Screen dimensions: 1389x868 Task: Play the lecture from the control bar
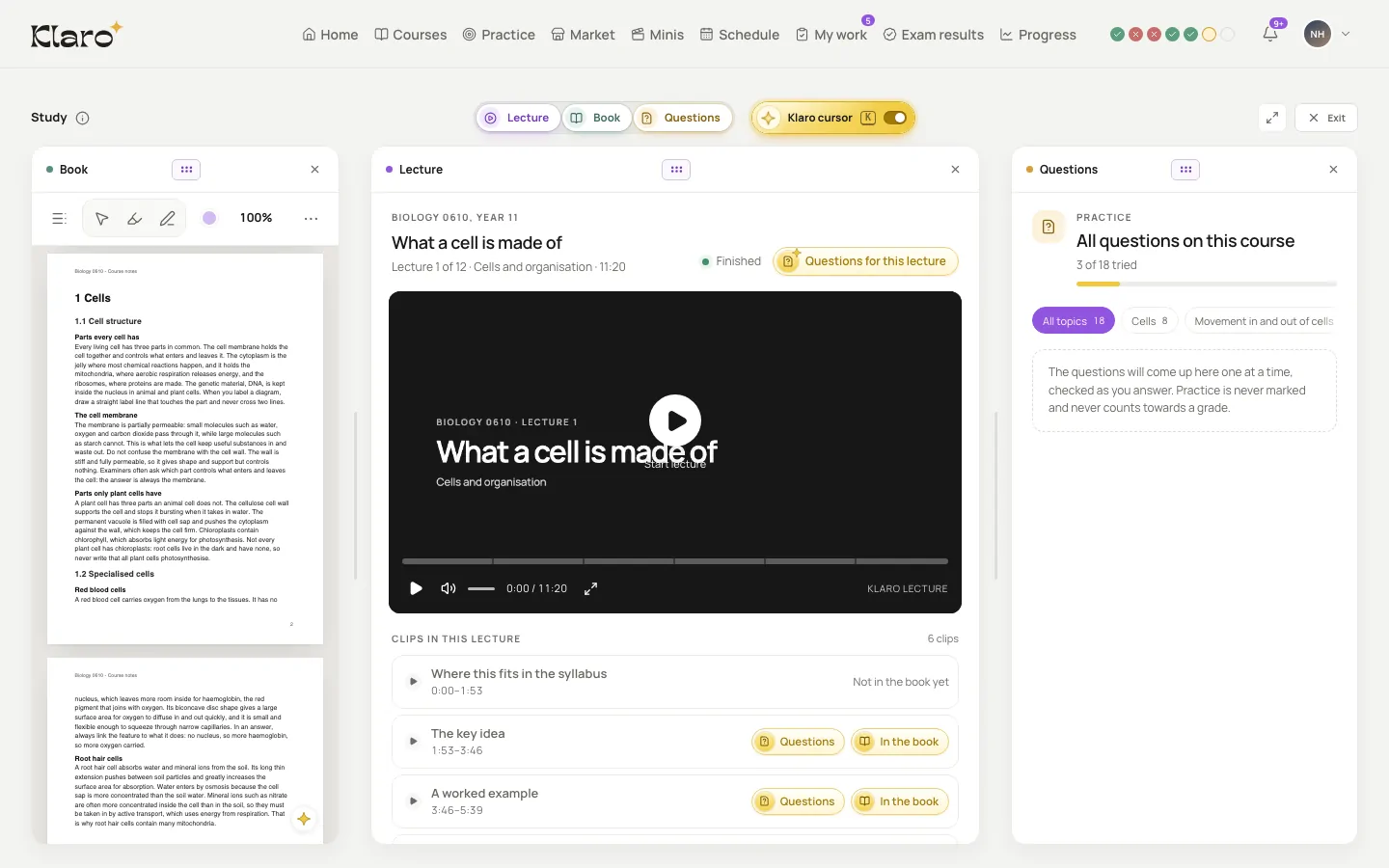[416, 588]
